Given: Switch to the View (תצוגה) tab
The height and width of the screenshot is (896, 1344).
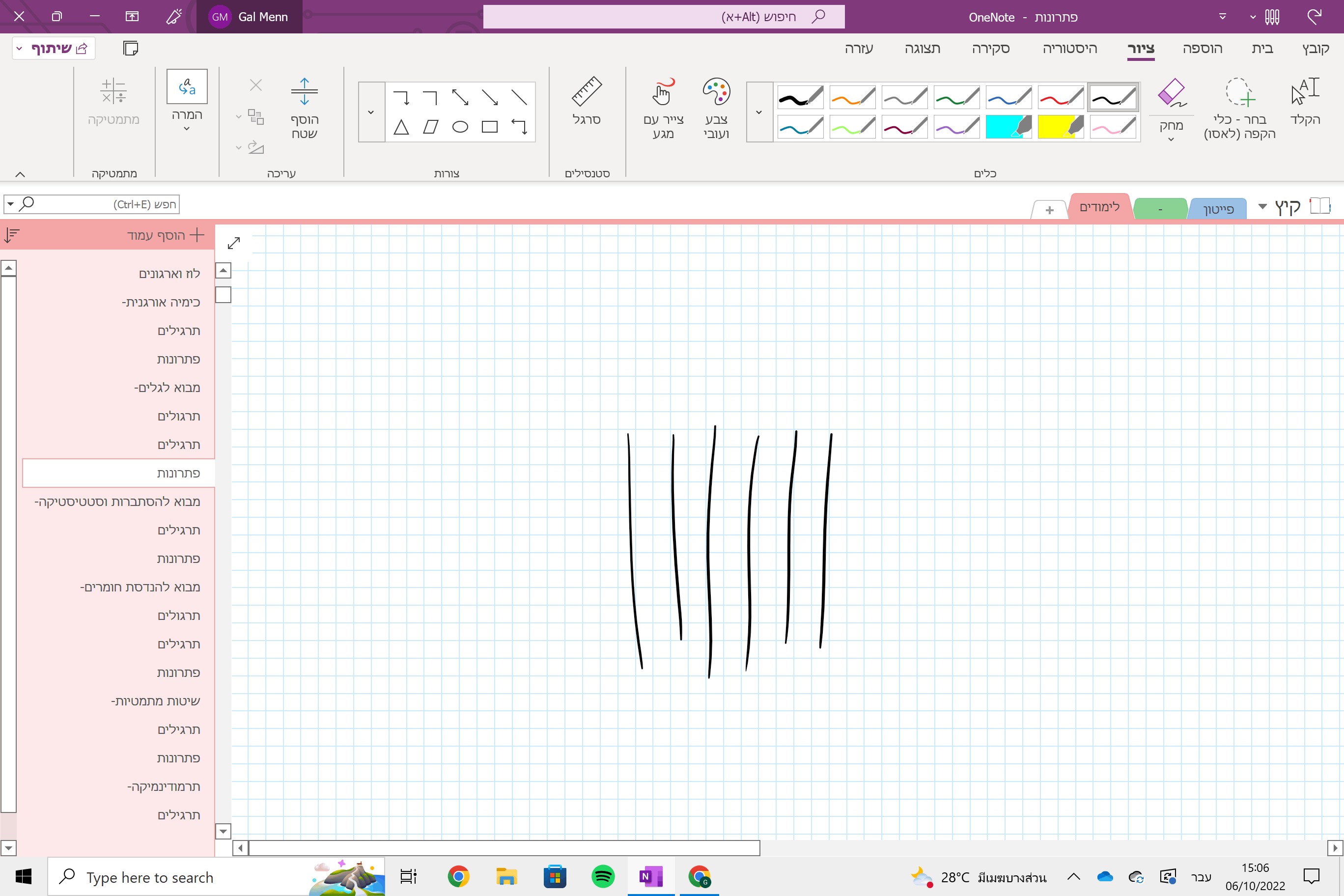Looking at the screenshot, I should [923, 49].
